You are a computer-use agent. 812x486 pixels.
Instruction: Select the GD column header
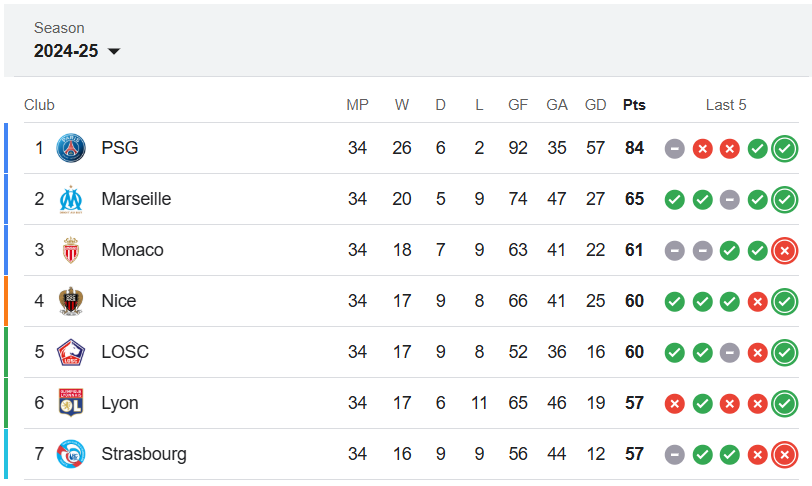point(596,105)
